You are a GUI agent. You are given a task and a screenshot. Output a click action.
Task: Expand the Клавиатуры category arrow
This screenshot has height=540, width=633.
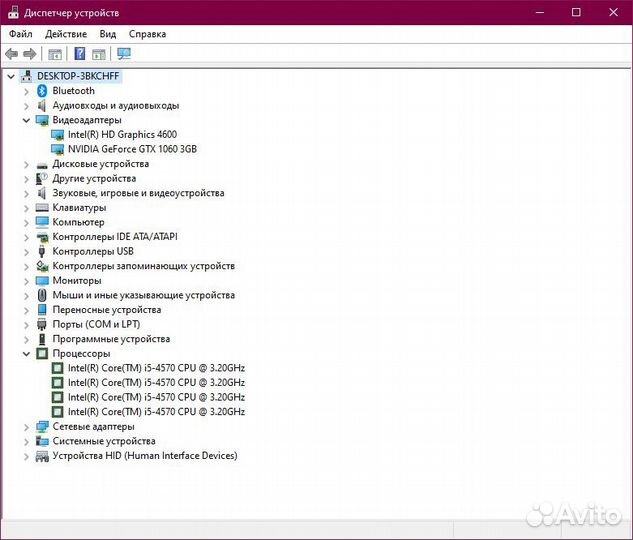[x=26, y=208]
